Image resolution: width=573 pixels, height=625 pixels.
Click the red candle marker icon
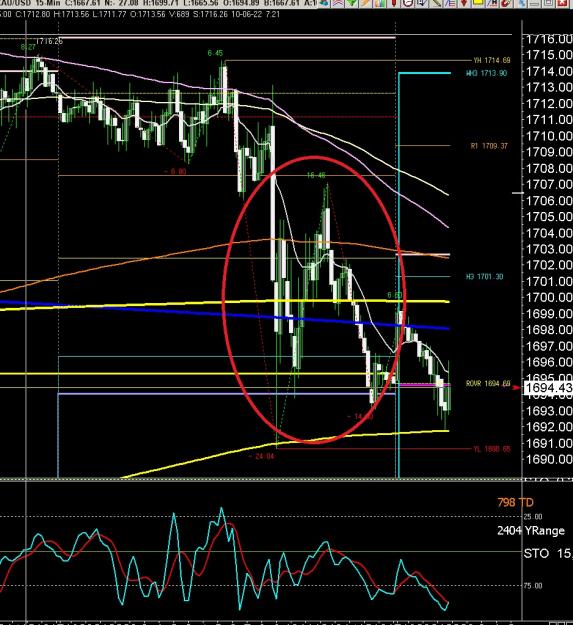pos(394,3)
